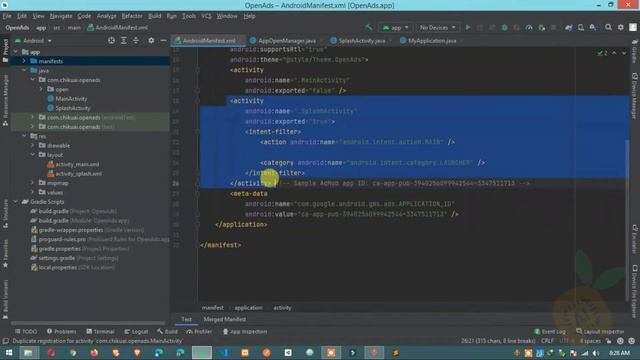The height and width of the screenshot is (360, 640).
Task: Collapse the app module node
Action: point(16,52)
